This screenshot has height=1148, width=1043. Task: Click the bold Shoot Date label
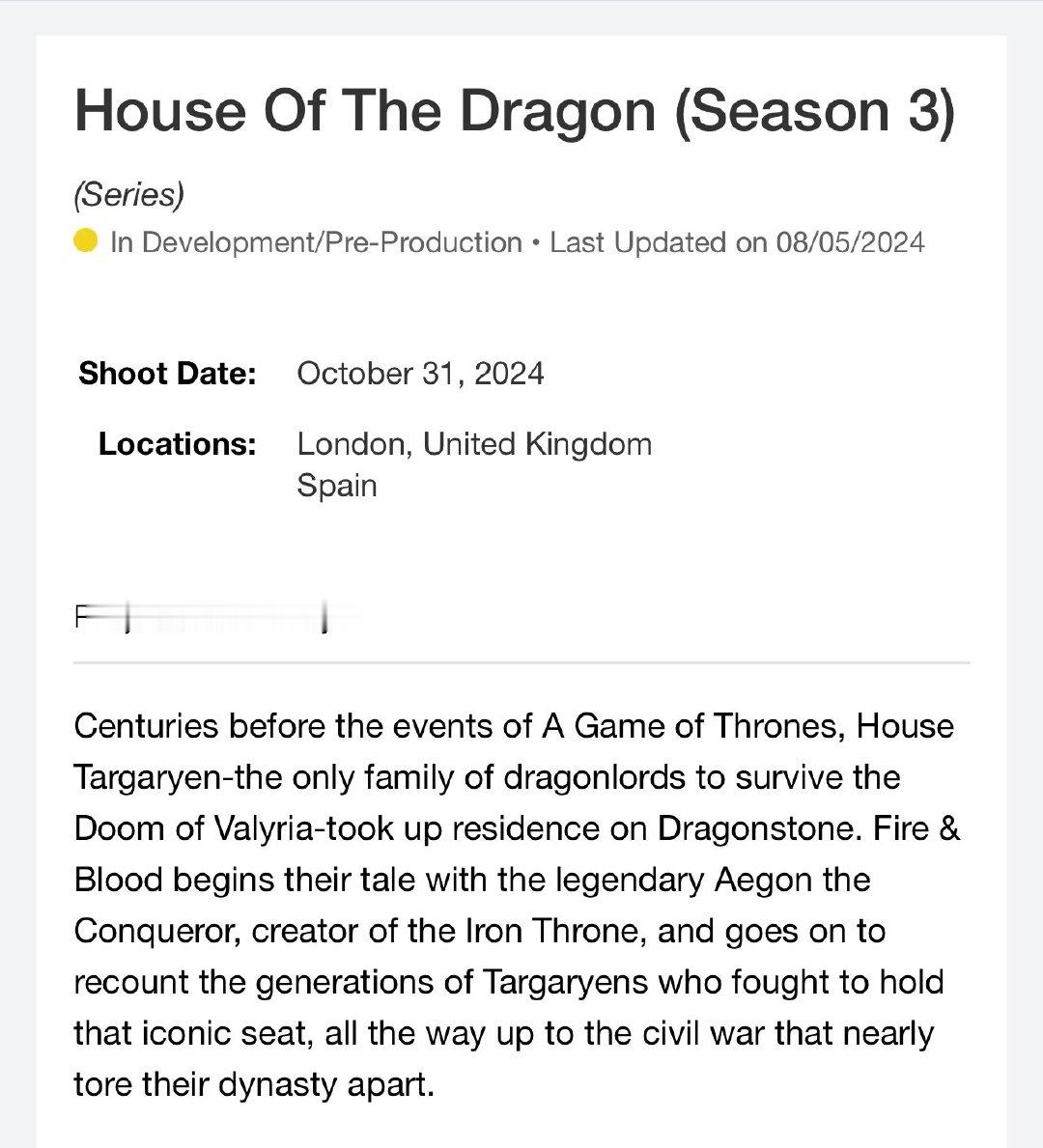(168, 374)
